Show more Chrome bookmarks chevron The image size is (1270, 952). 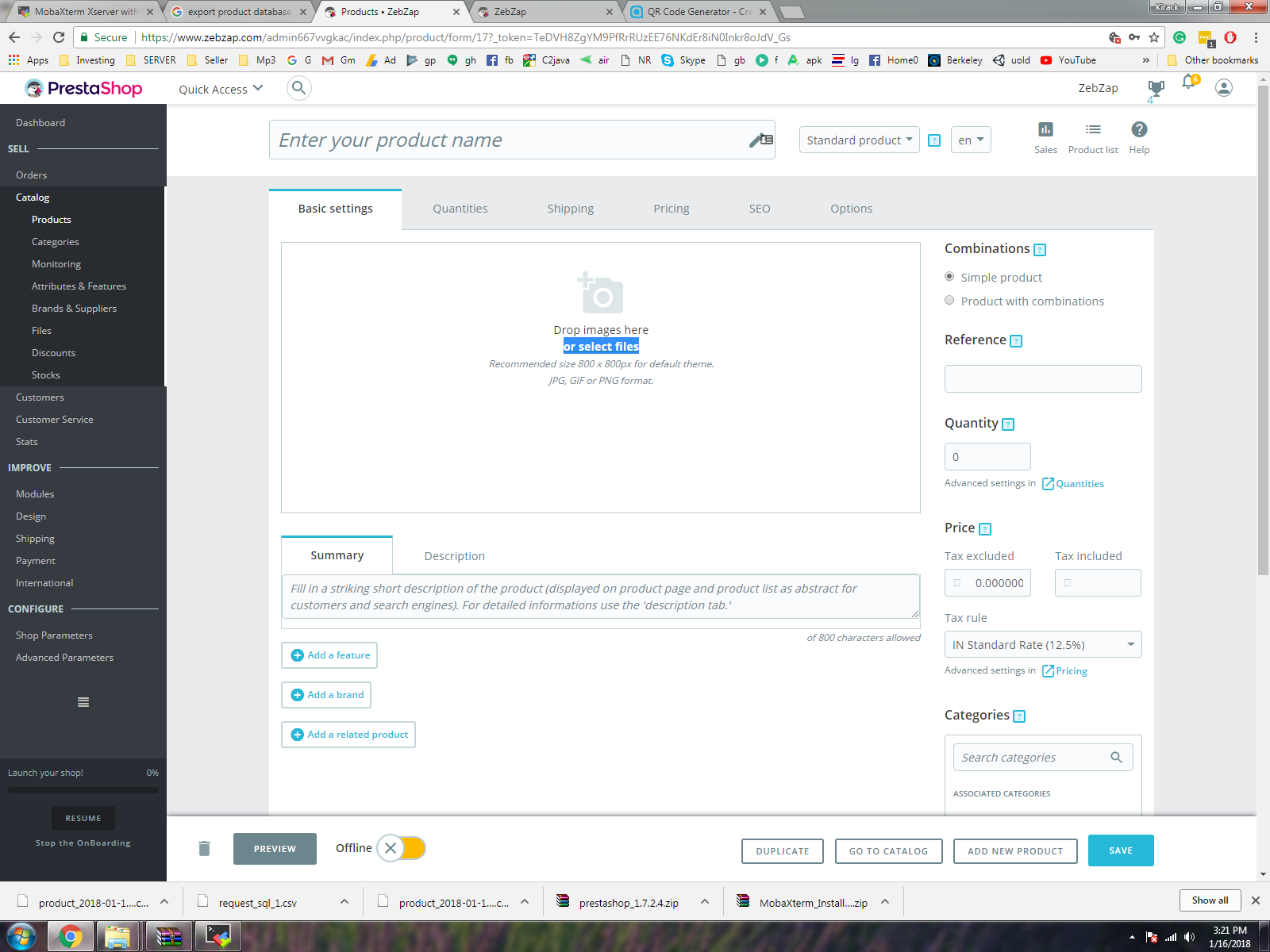[1145, 60]
